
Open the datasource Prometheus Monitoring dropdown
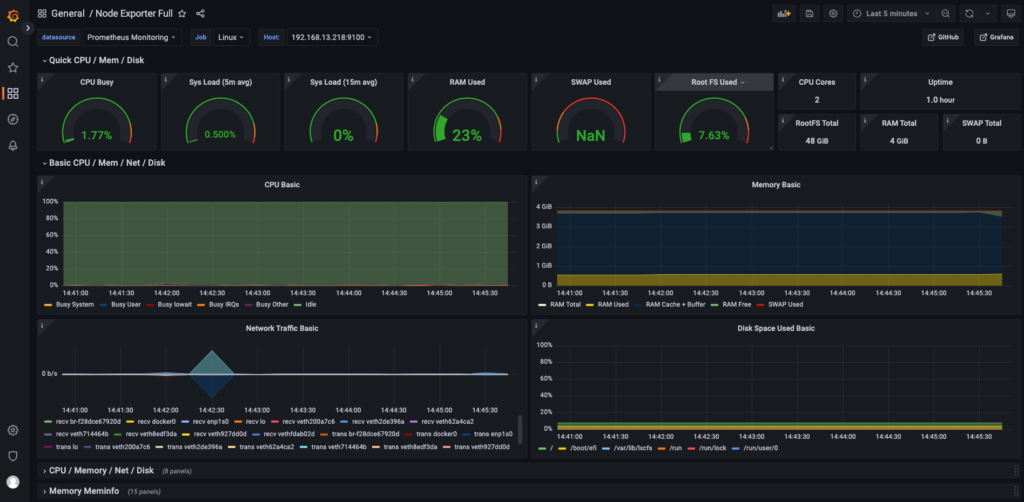point(131,37)
